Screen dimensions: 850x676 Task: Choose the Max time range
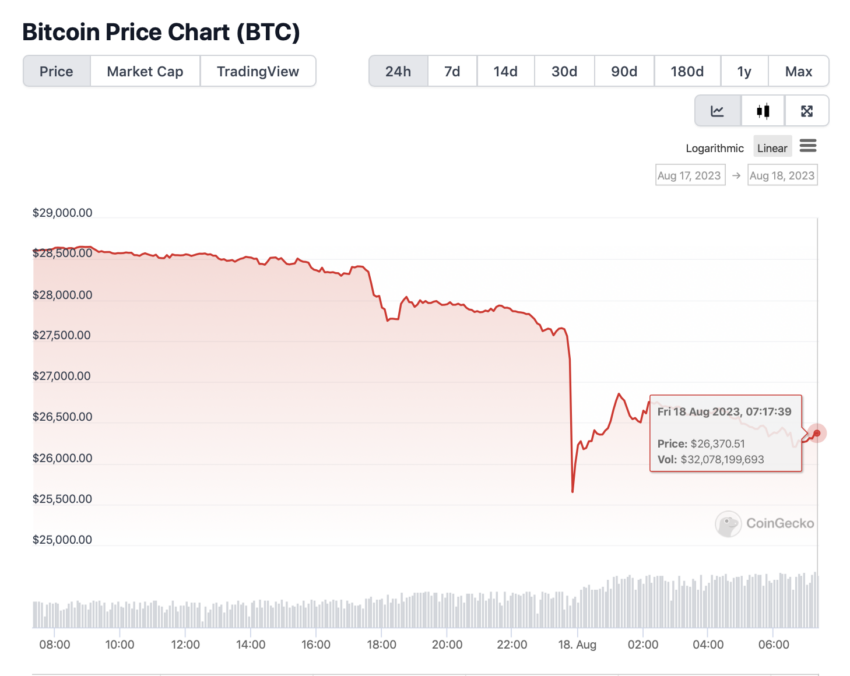point(799,71)
